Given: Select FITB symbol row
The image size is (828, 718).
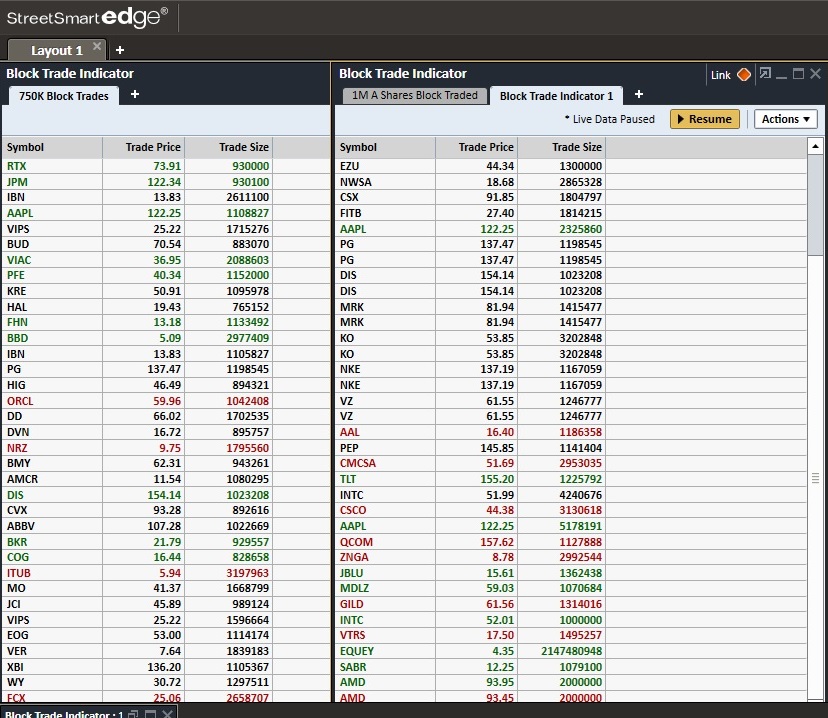Looking at the screenshot, I should pyautogui.click(x=350, y=213).
